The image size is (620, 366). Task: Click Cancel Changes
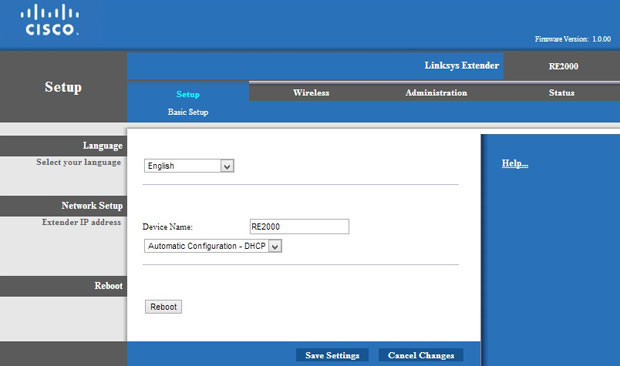(x=421, y=355)
